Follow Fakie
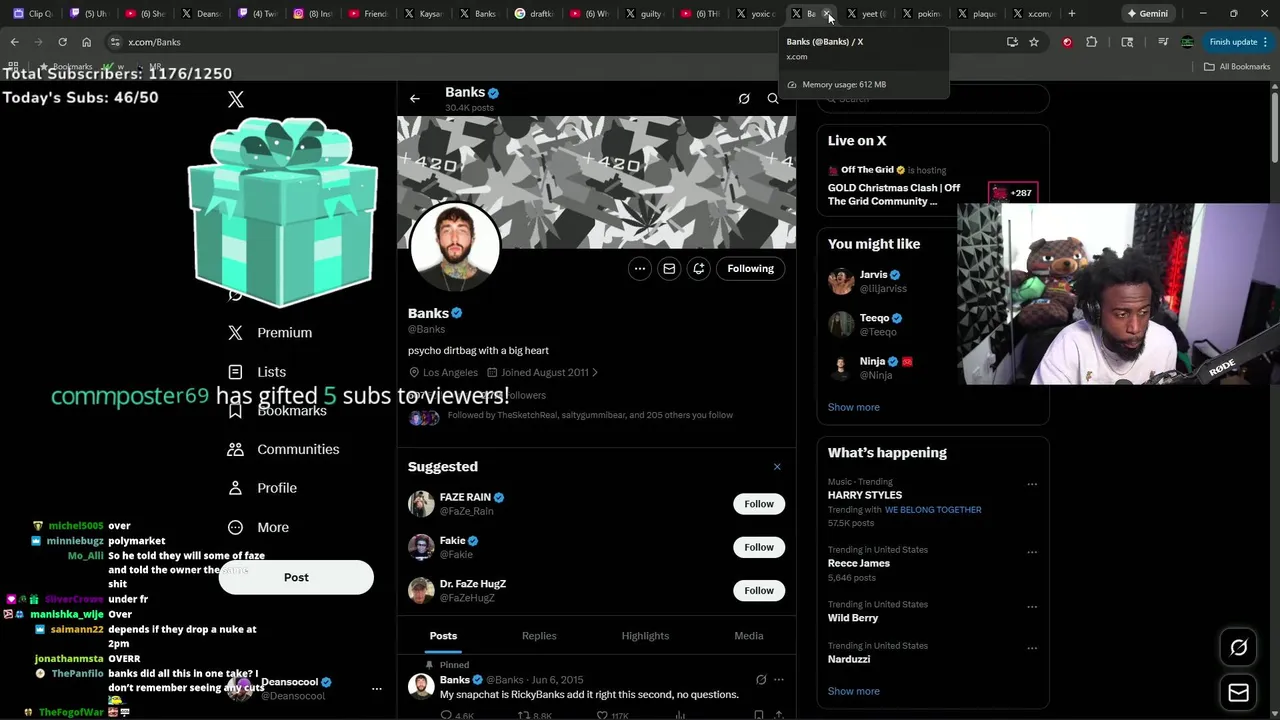Viewport: 1280px width, 720px height. 759,547
